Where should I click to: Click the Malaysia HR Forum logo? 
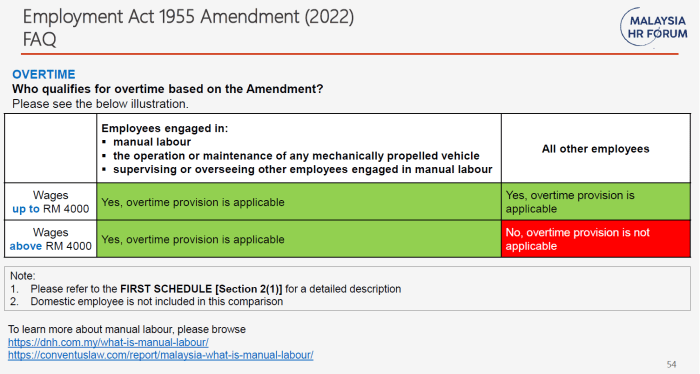654,27
